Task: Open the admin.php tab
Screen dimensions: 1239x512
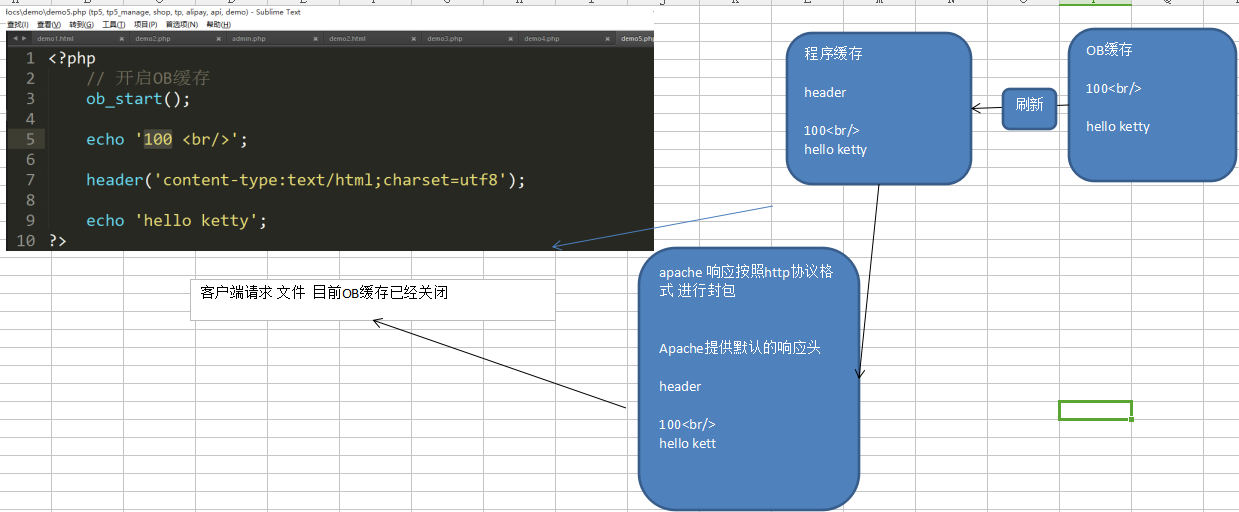Action: click(x=249, y=39)
